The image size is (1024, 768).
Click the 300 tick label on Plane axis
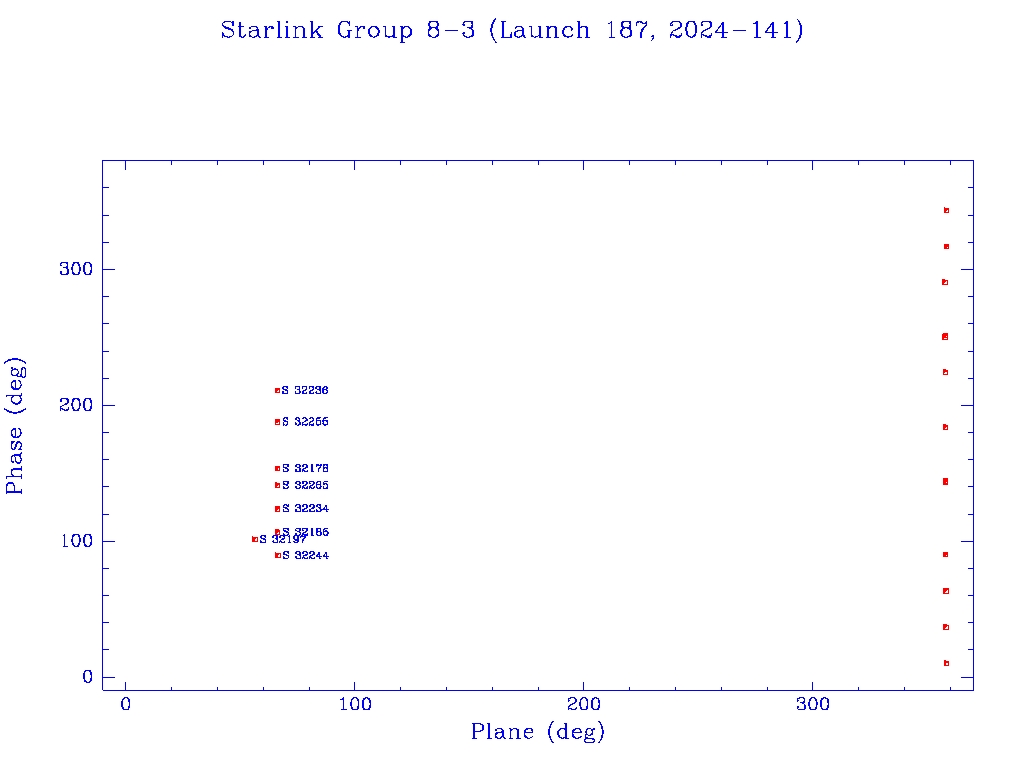point(812,704)
